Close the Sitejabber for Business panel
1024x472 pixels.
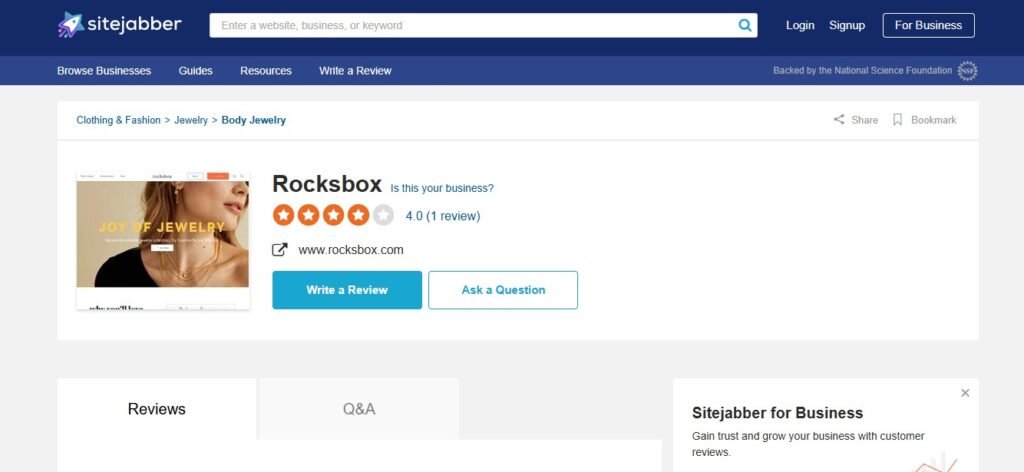click(965, 393)
